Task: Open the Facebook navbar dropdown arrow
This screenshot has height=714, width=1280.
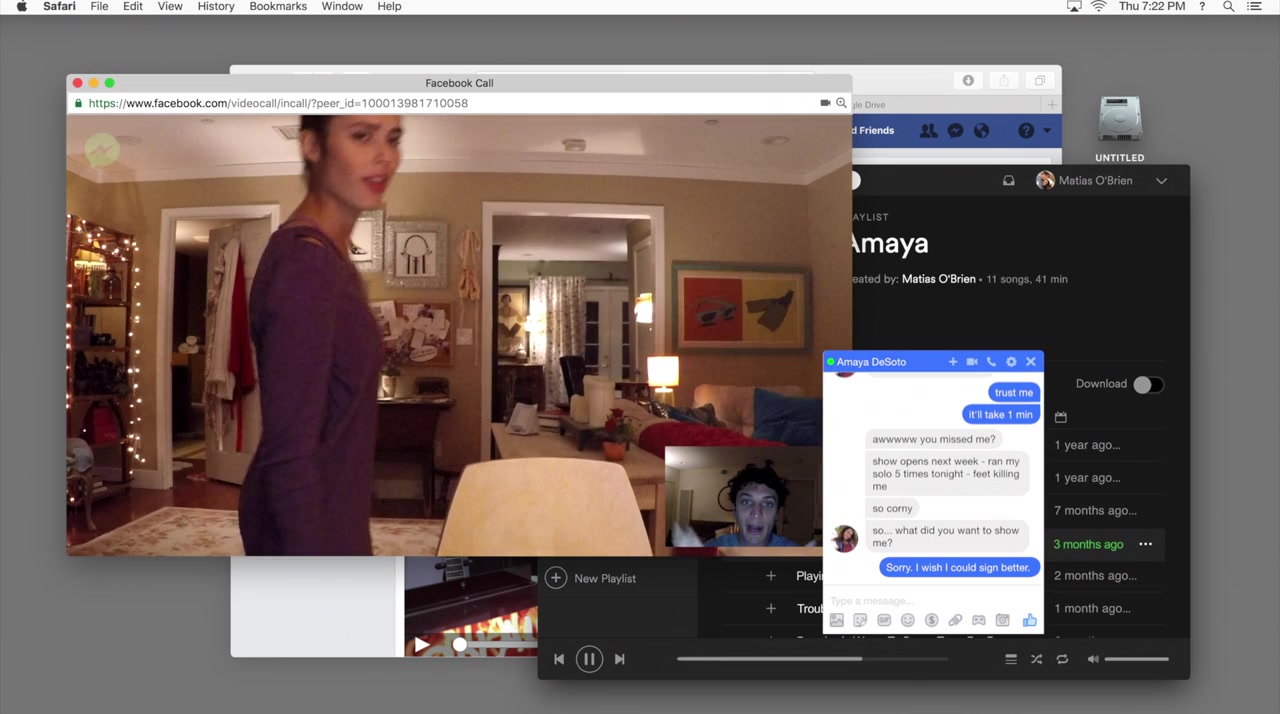Action: (1047, 131)
